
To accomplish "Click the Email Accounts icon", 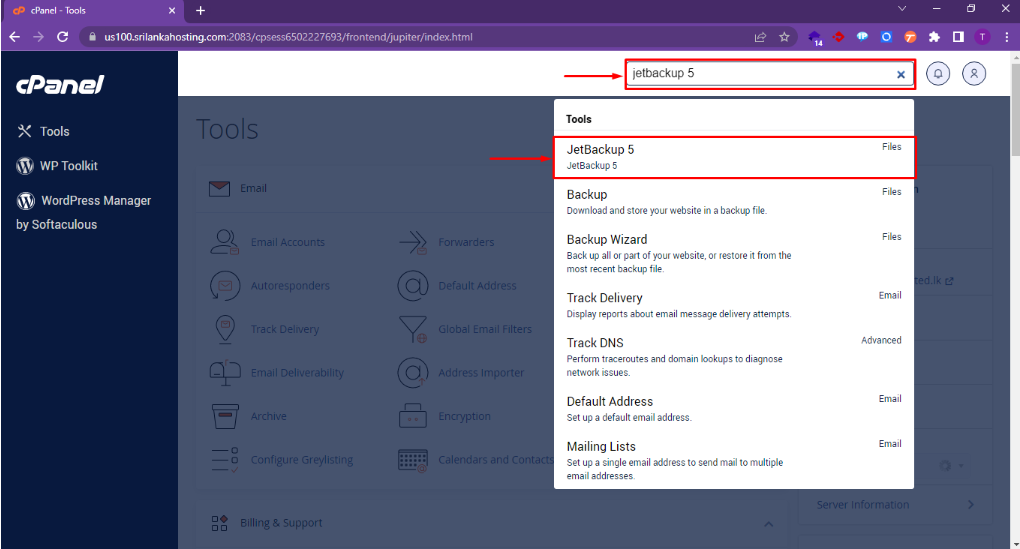I will pyautogui.click(x=225, y=242).
